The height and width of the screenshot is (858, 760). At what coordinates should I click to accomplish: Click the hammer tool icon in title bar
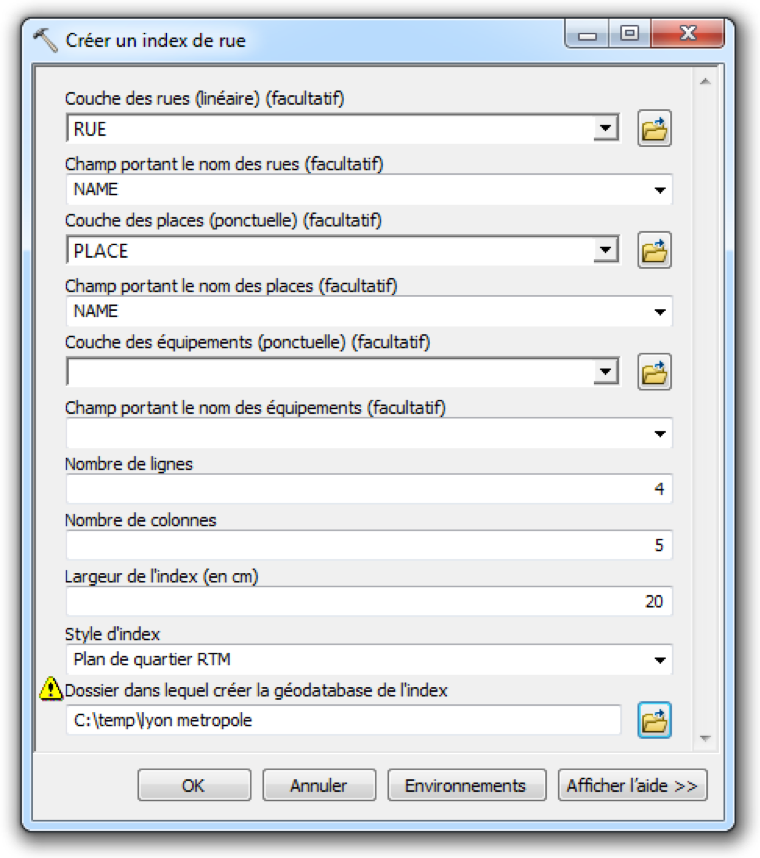(x=46, y=40)
